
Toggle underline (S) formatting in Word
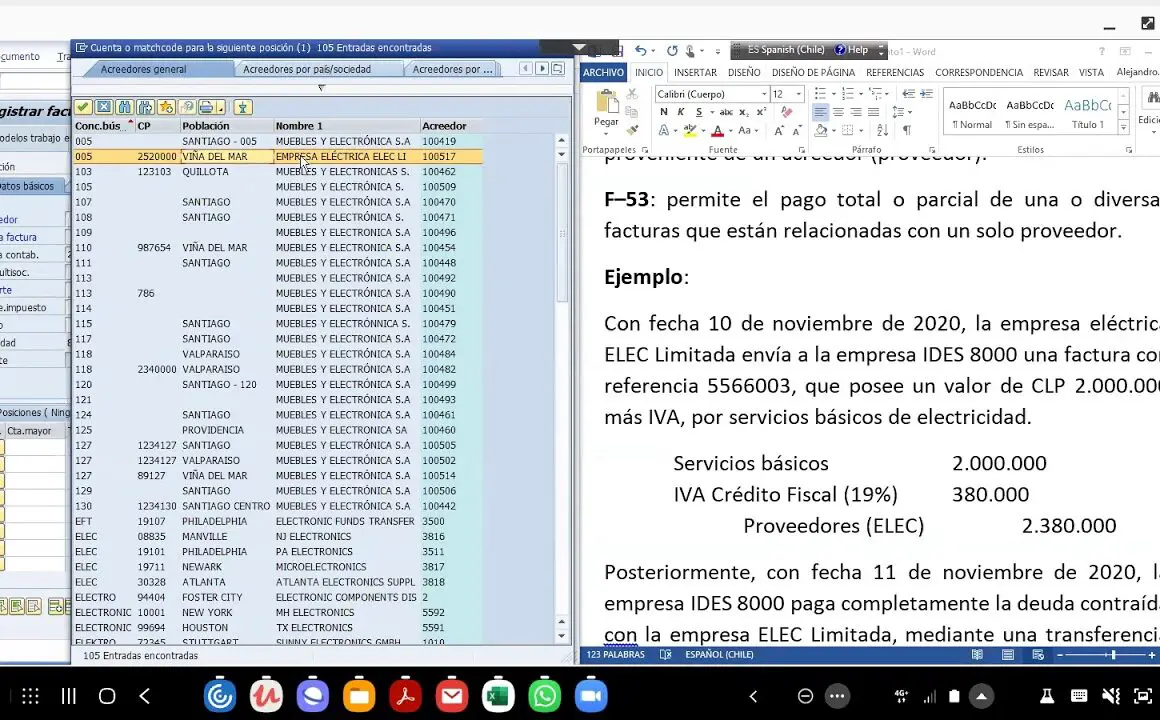point(698,112)
